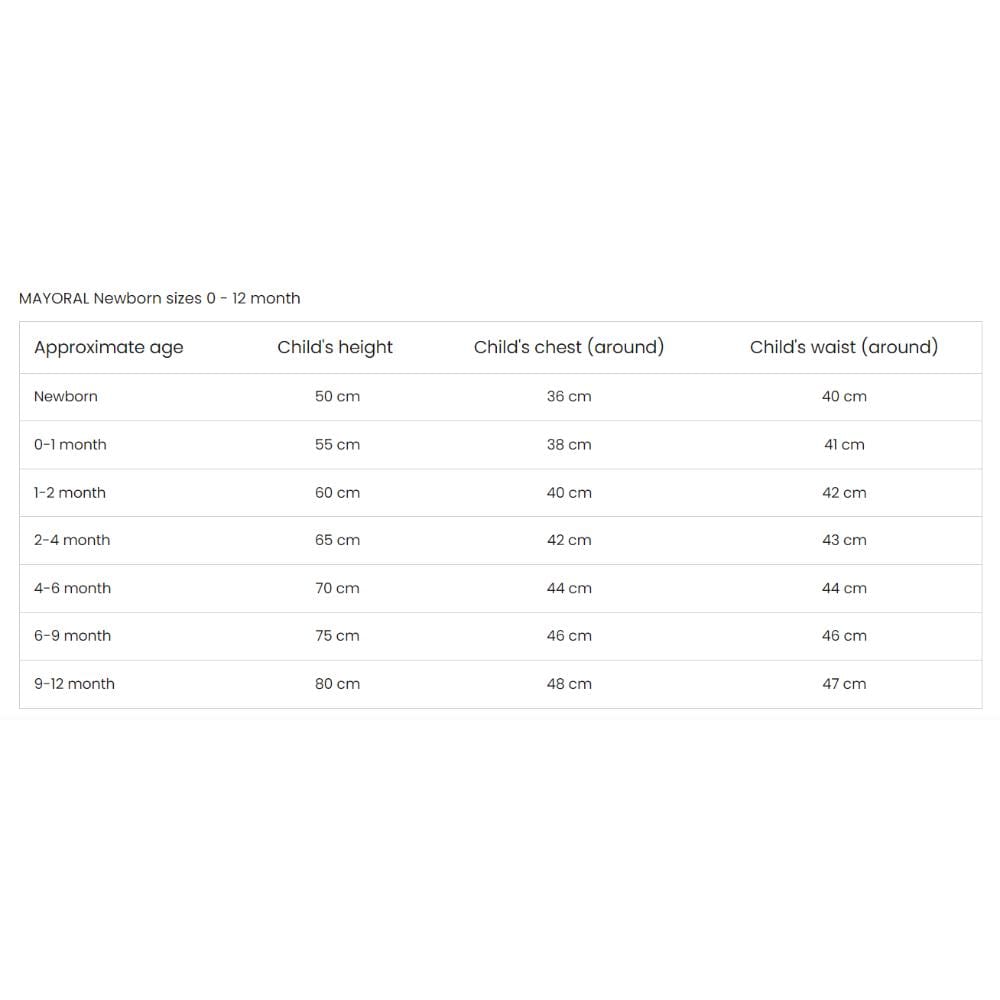This screenshot has height=1000, width=1000.
Task: Select the 38 cm chest cell
Action: (x=569, y=445)
